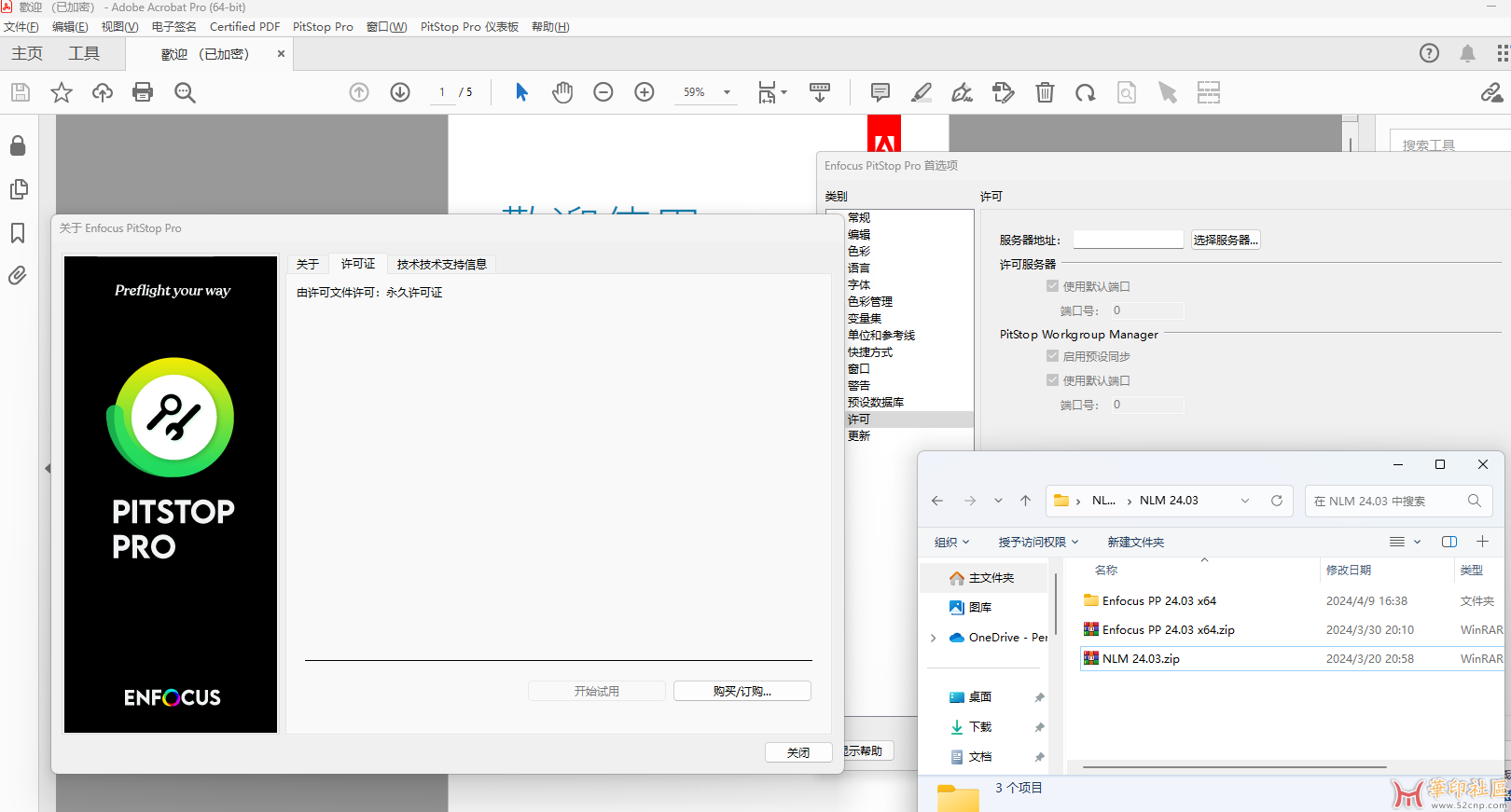Click the Delete trash icon
The width and height of the screenshot is (1511, 812).
[x=1045, y=92]
